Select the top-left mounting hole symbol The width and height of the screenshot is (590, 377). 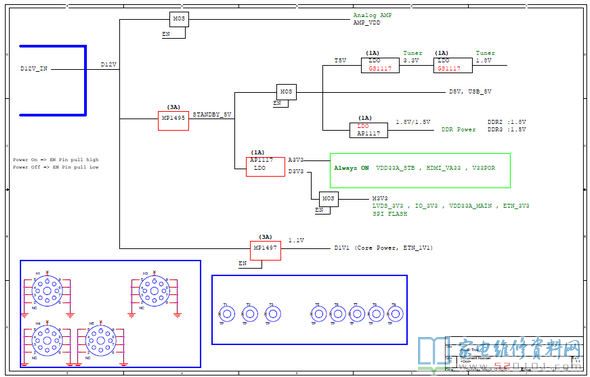click(47, 291)
